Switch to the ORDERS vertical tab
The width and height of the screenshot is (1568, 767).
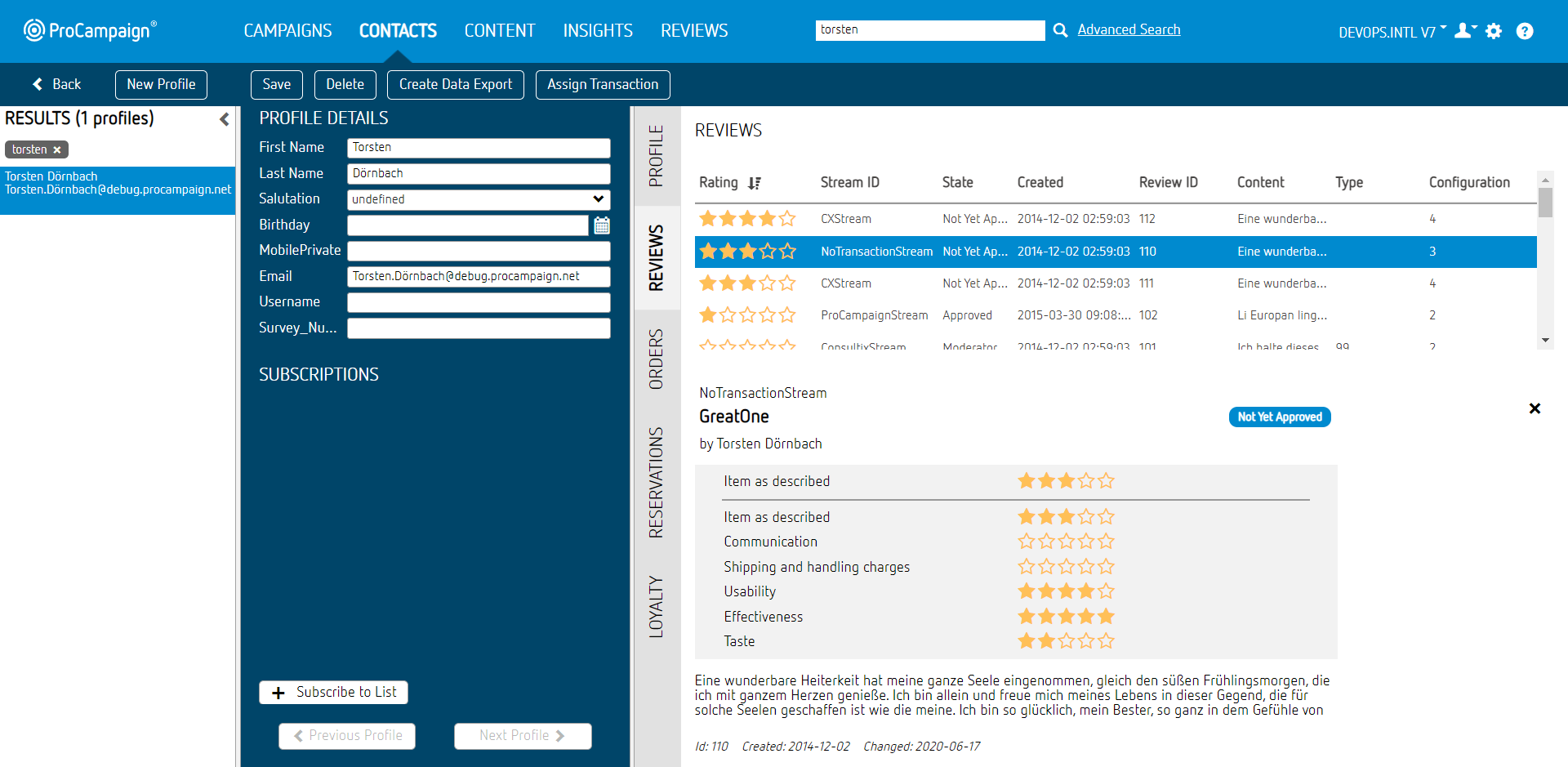(657, 359)
